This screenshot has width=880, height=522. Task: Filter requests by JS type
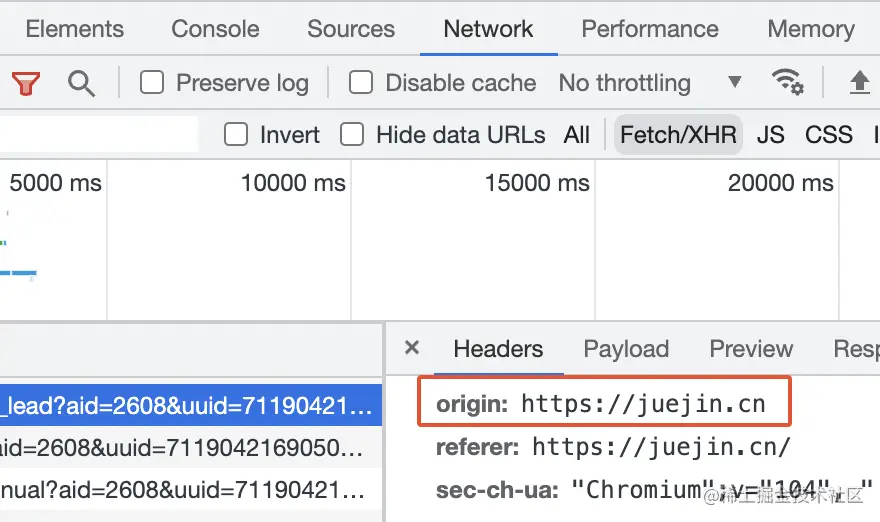tap(770, 135)
